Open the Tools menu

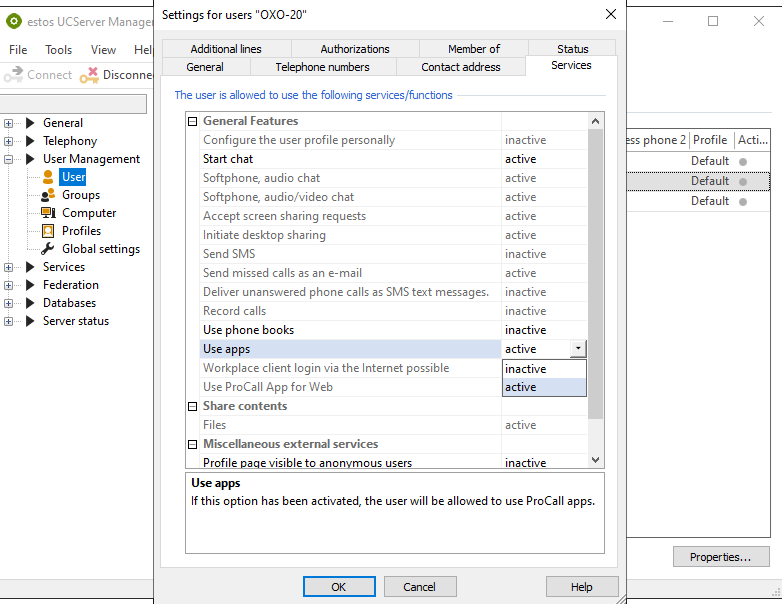(x=58, y=50)
